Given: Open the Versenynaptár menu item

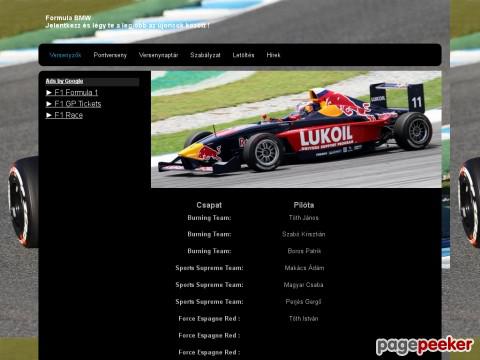Looking at the screenshot, I should click(158, 55).
